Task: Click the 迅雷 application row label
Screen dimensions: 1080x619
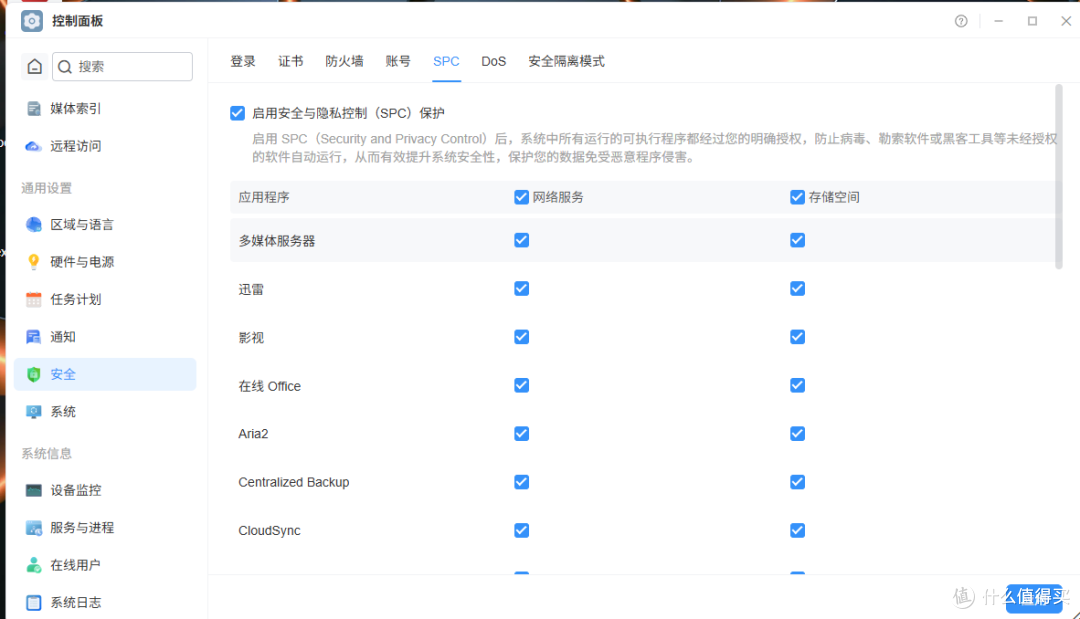Action: click(x=251, y=289)
